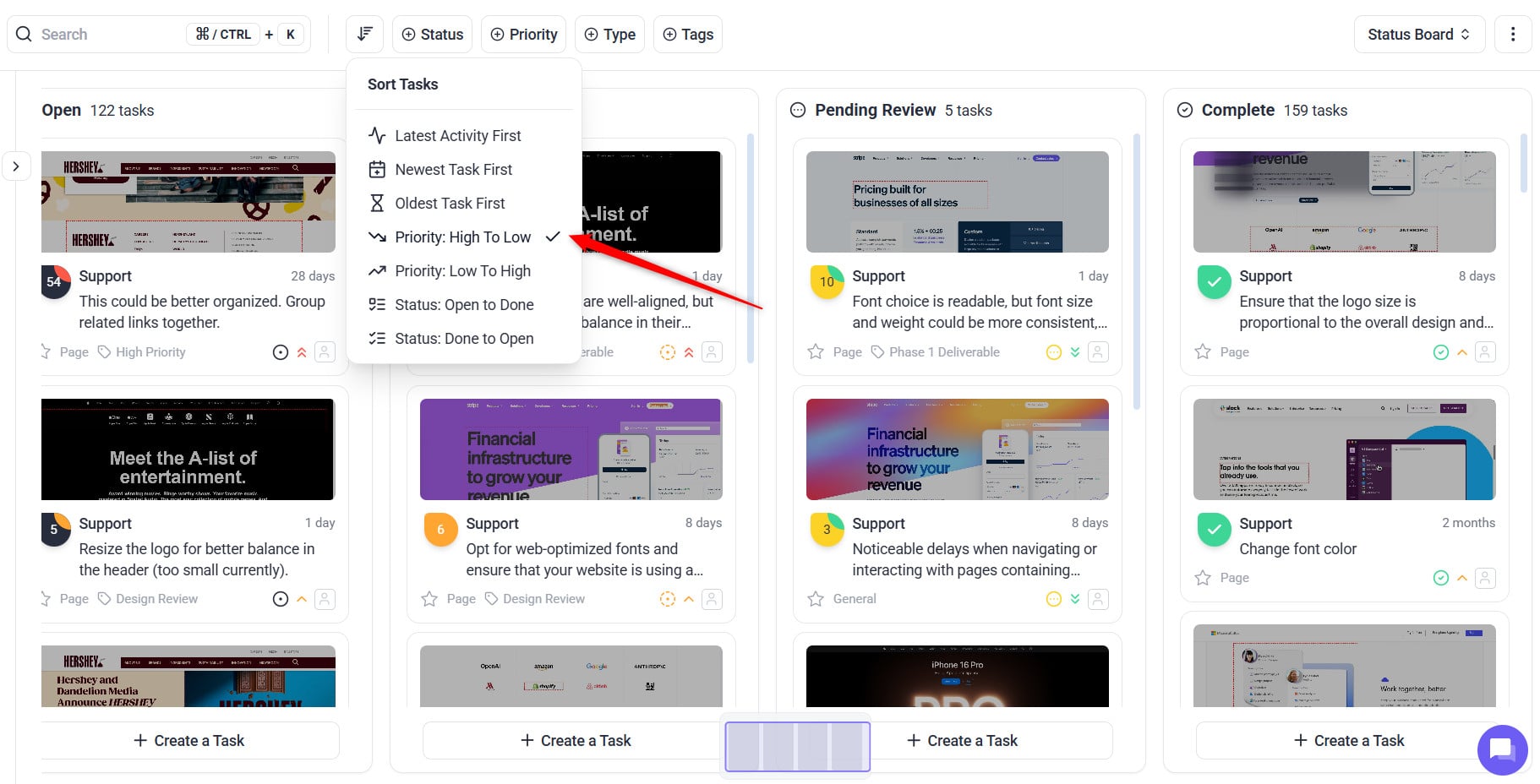Click assignee icon on Change font color task

tap(1485, 578)
